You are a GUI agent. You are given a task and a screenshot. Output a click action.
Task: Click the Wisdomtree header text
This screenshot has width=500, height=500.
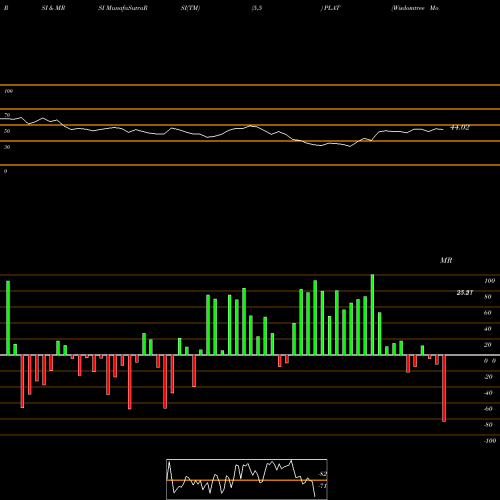[409, 8]
